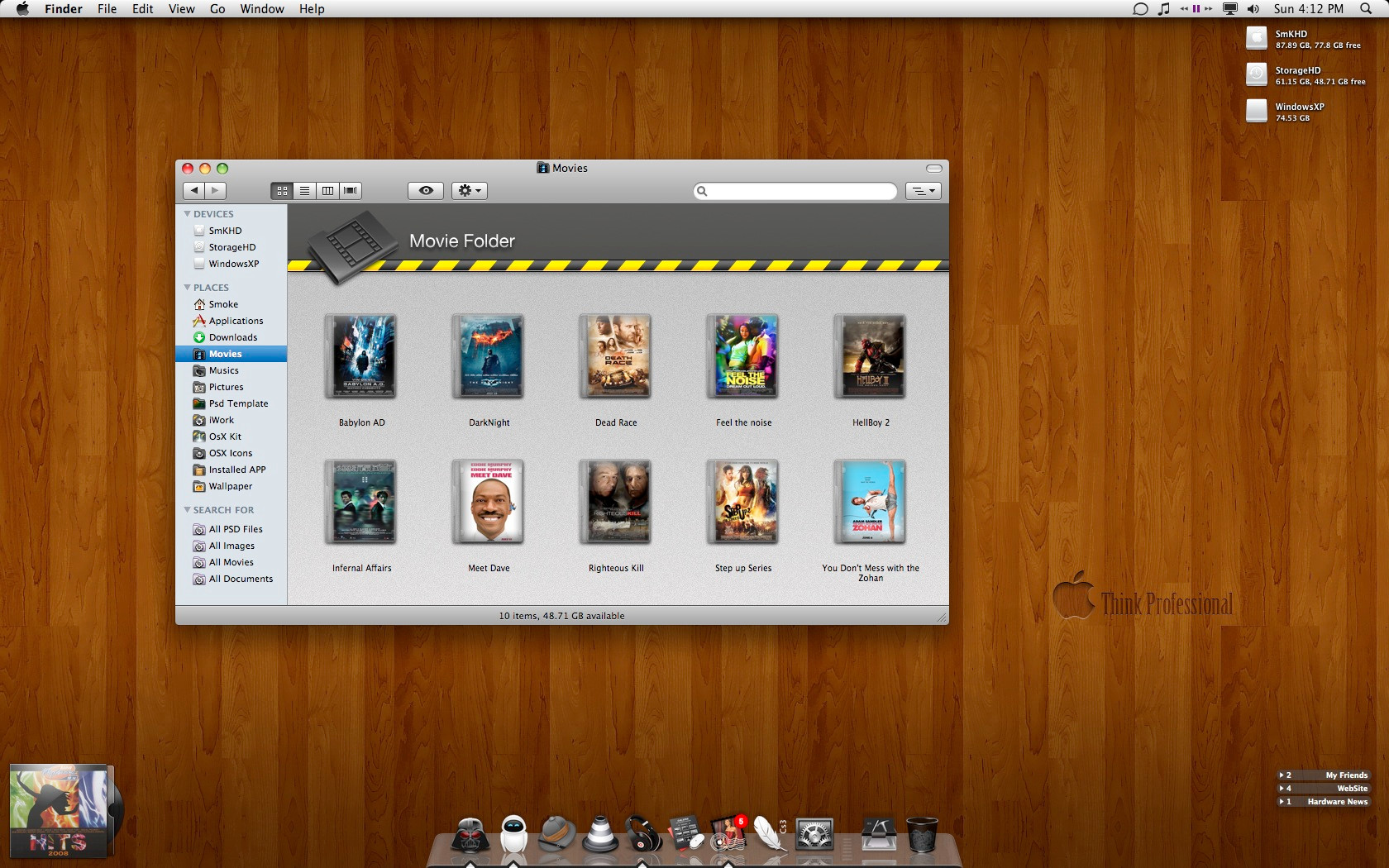Open Musics folder in the sidebar

coord(231,370)
